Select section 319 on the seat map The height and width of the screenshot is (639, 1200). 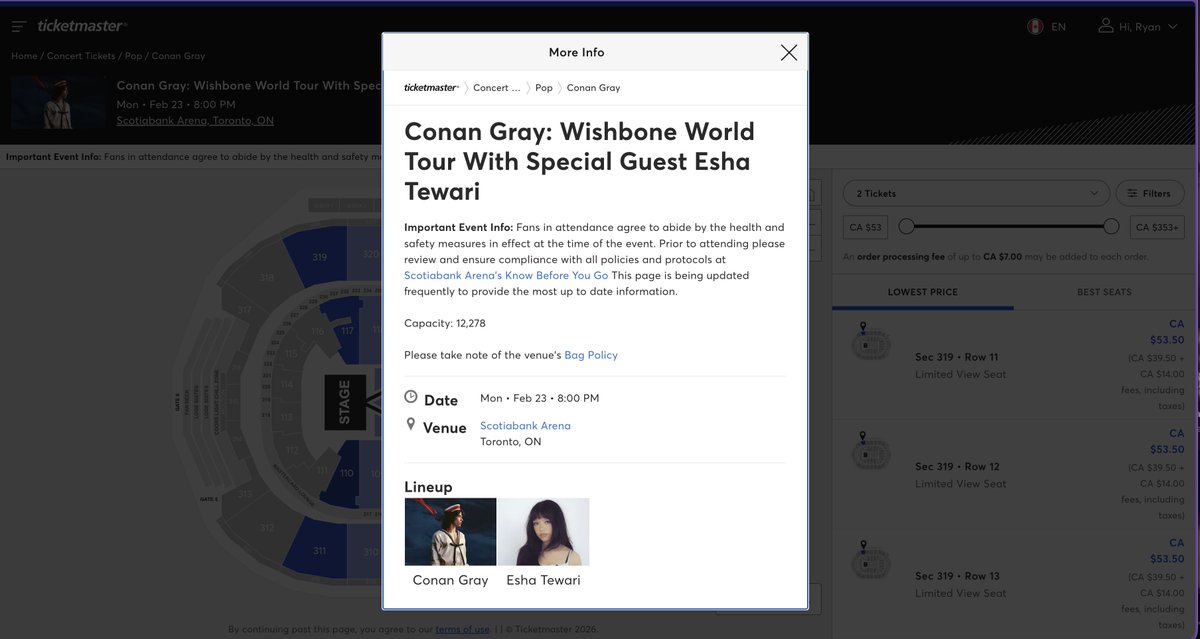pyautogui.click(x=318, y=256)
